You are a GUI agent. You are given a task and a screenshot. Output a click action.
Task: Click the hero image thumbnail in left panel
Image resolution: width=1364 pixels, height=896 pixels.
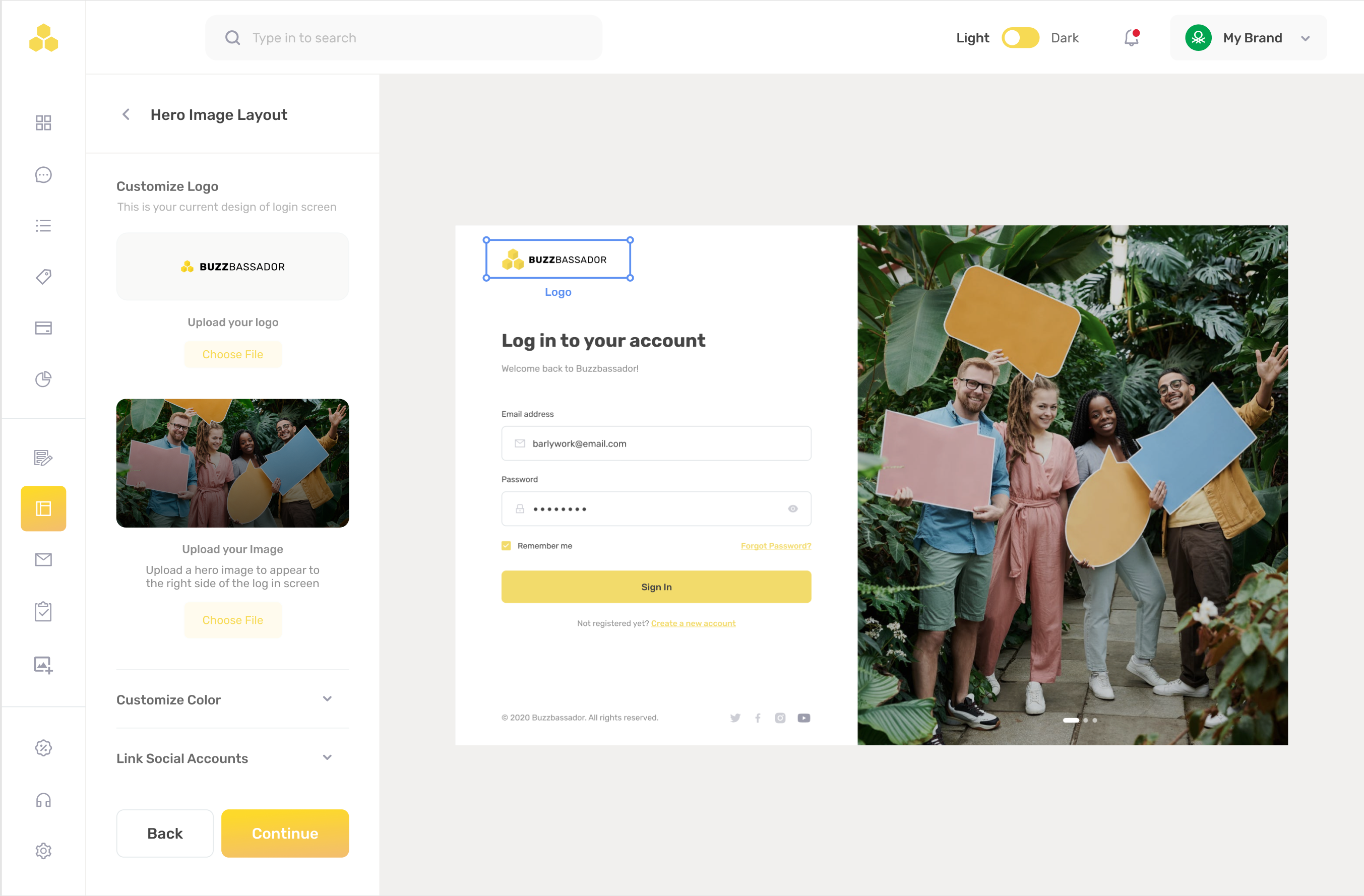point(233,463)
